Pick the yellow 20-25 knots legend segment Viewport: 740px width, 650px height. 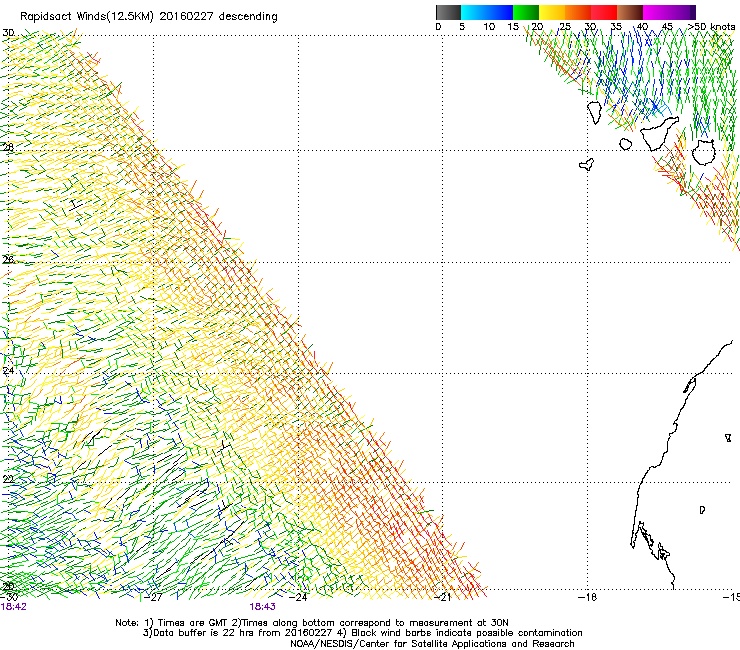click(x=552, y=12)
